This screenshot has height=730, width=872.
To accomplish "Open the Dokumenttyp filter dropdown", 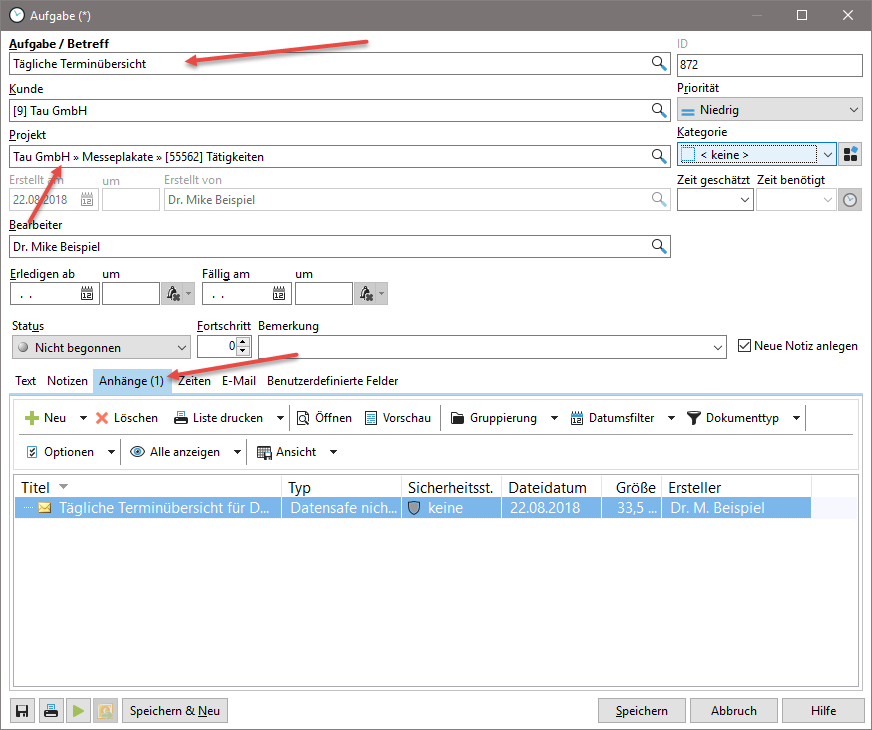I will pos(744,418).
